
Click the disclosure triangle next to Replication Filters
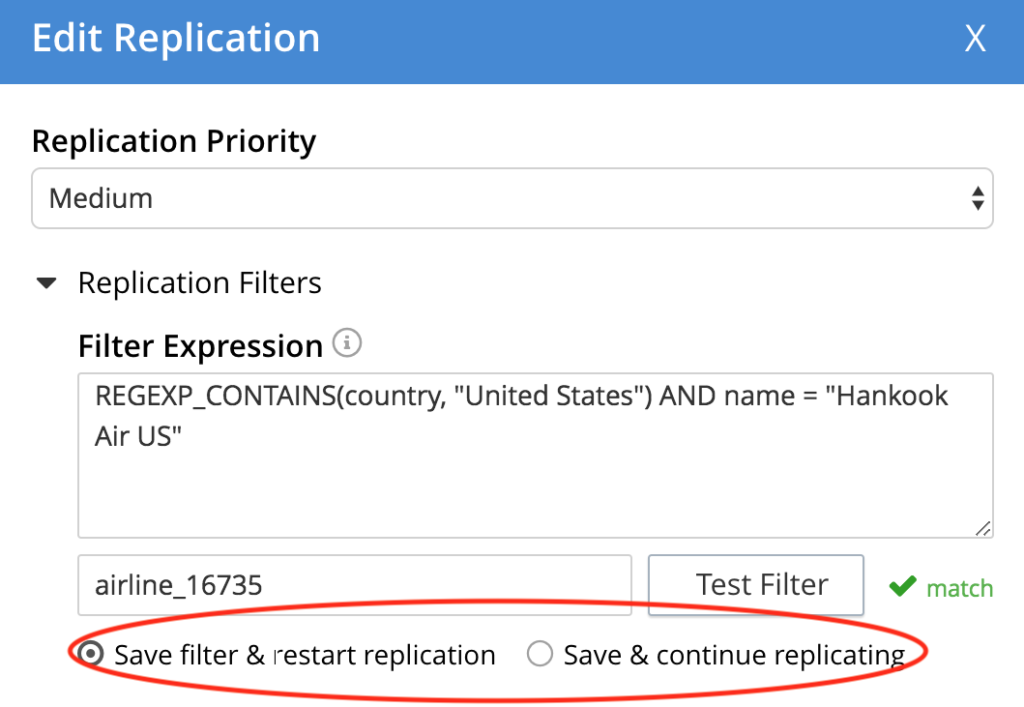point(46,283)
